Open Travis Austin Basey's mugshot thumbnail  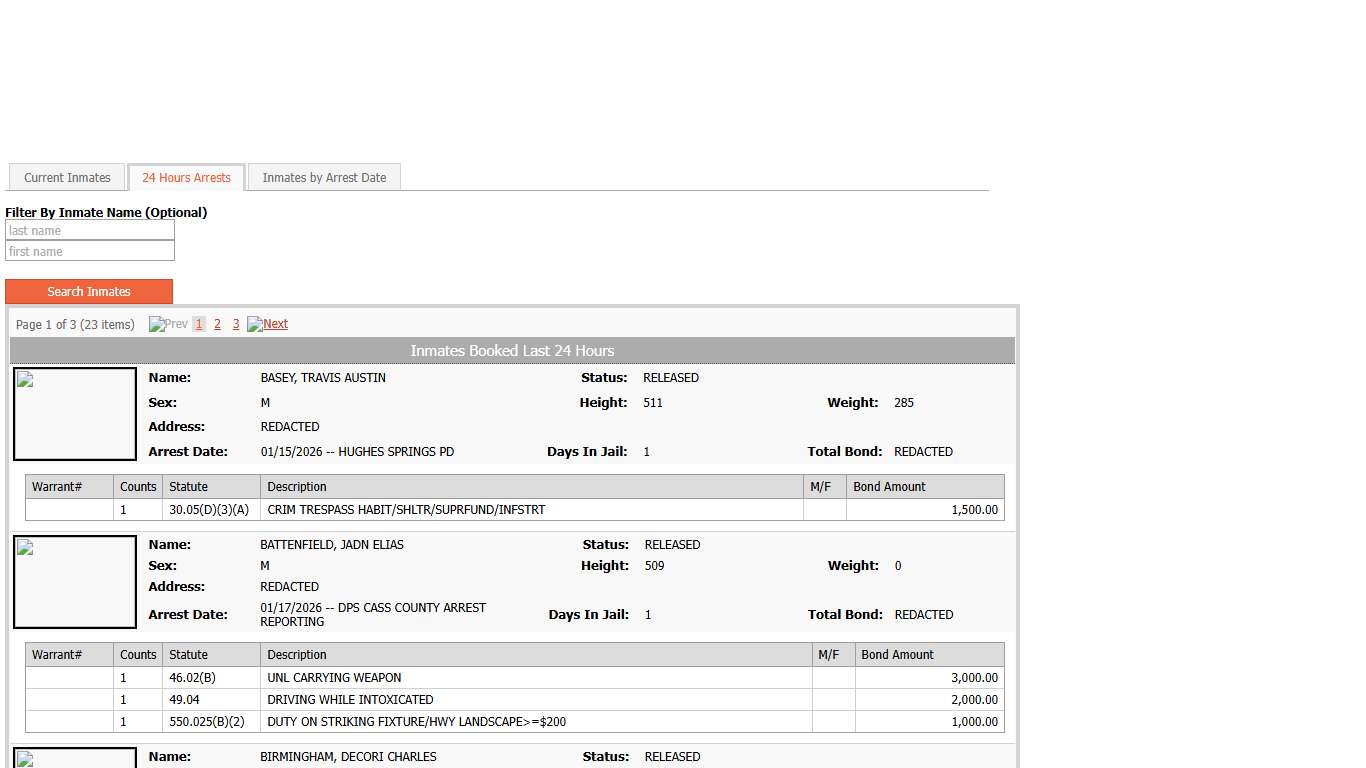pyautogui.click(x=75, y=414)
